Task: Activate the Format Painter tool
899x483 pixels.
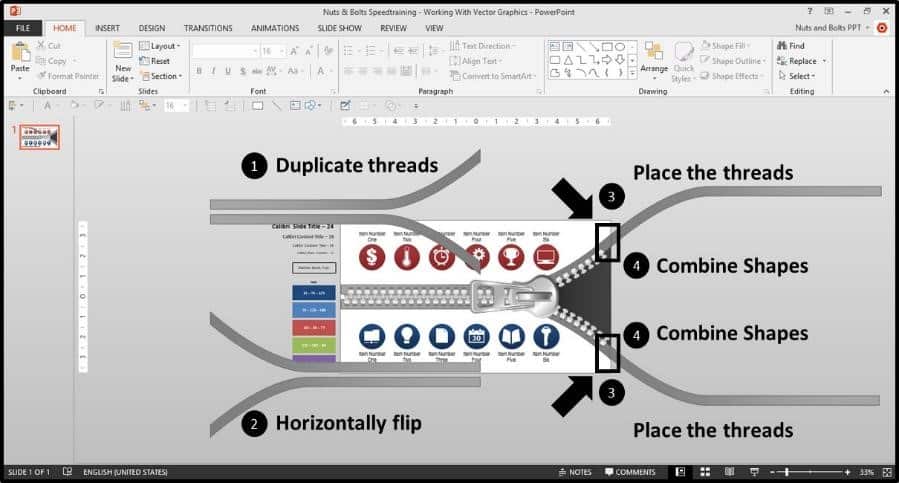Action: (x=68, y=76)
